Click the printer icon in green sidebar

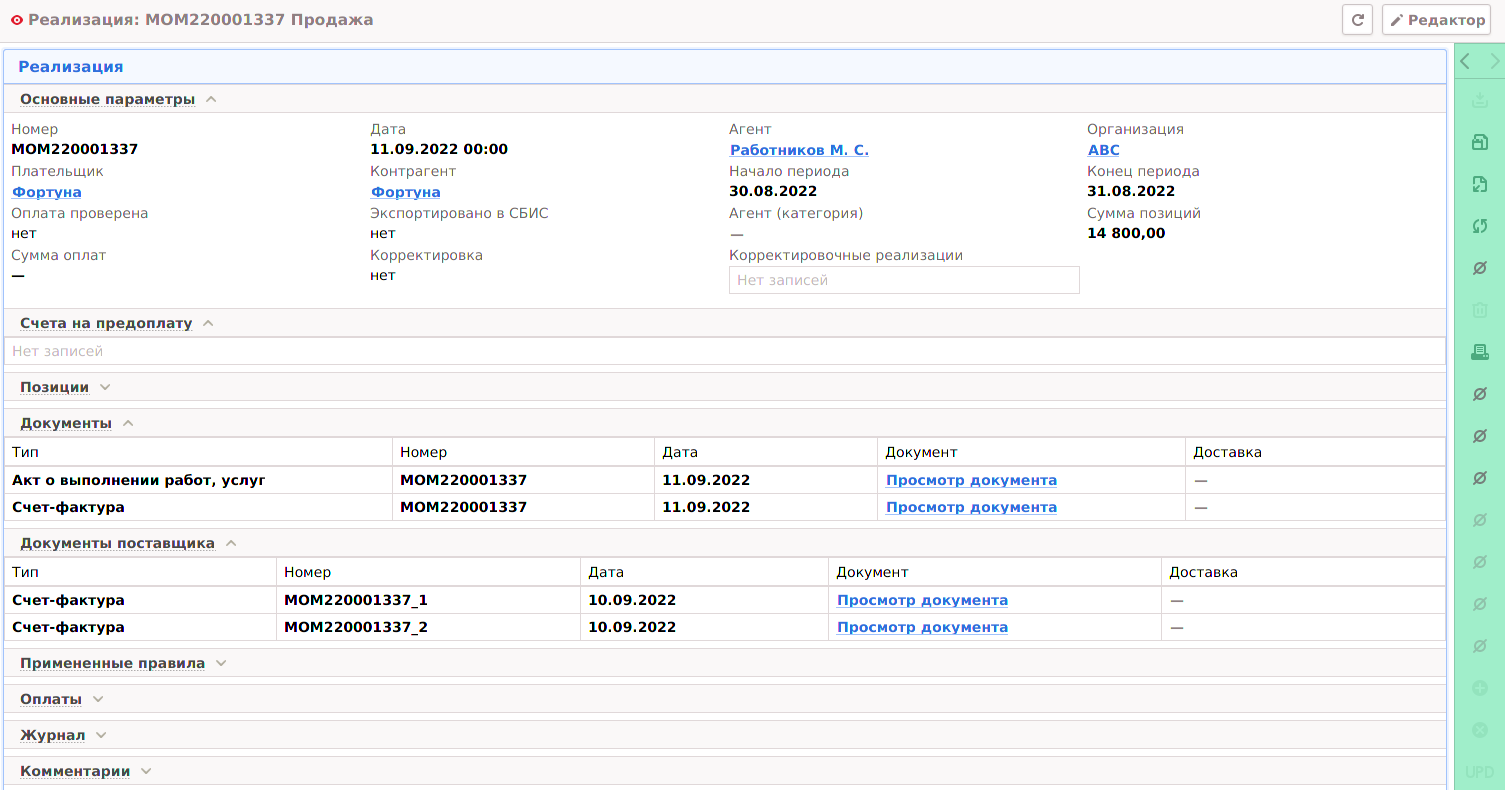(x=1480, y=352)
